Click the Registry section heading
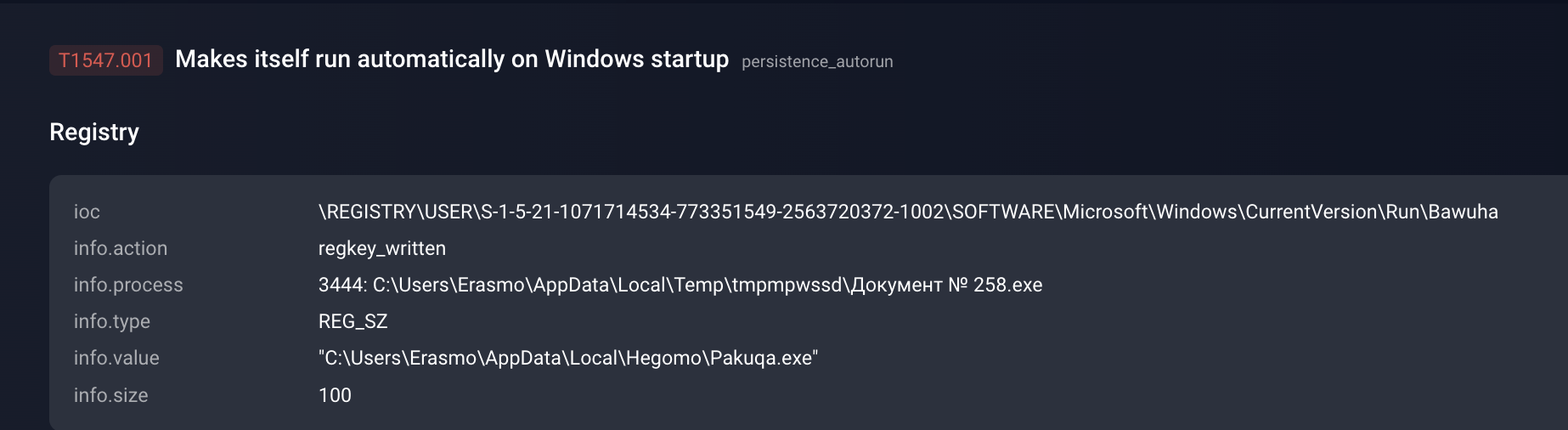 pos(94,133)
